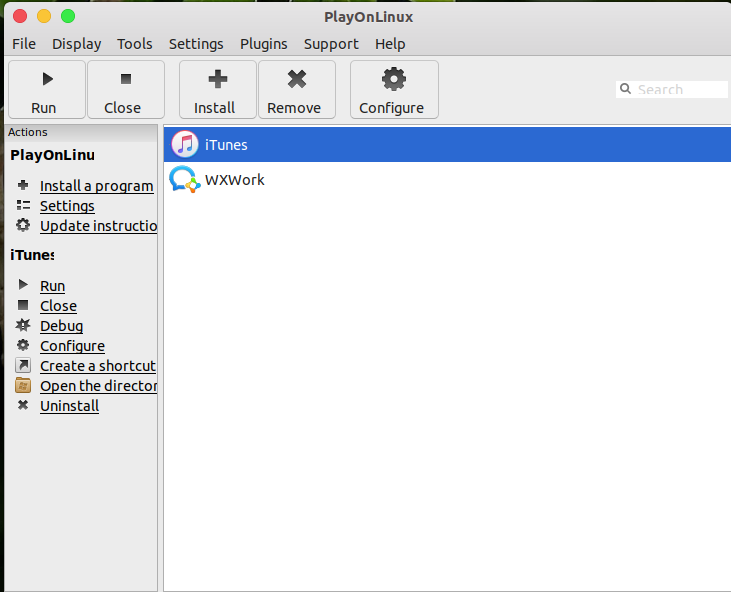Focus the Search input field
This screenshot has width=731, height=592.
pos(672,89)
